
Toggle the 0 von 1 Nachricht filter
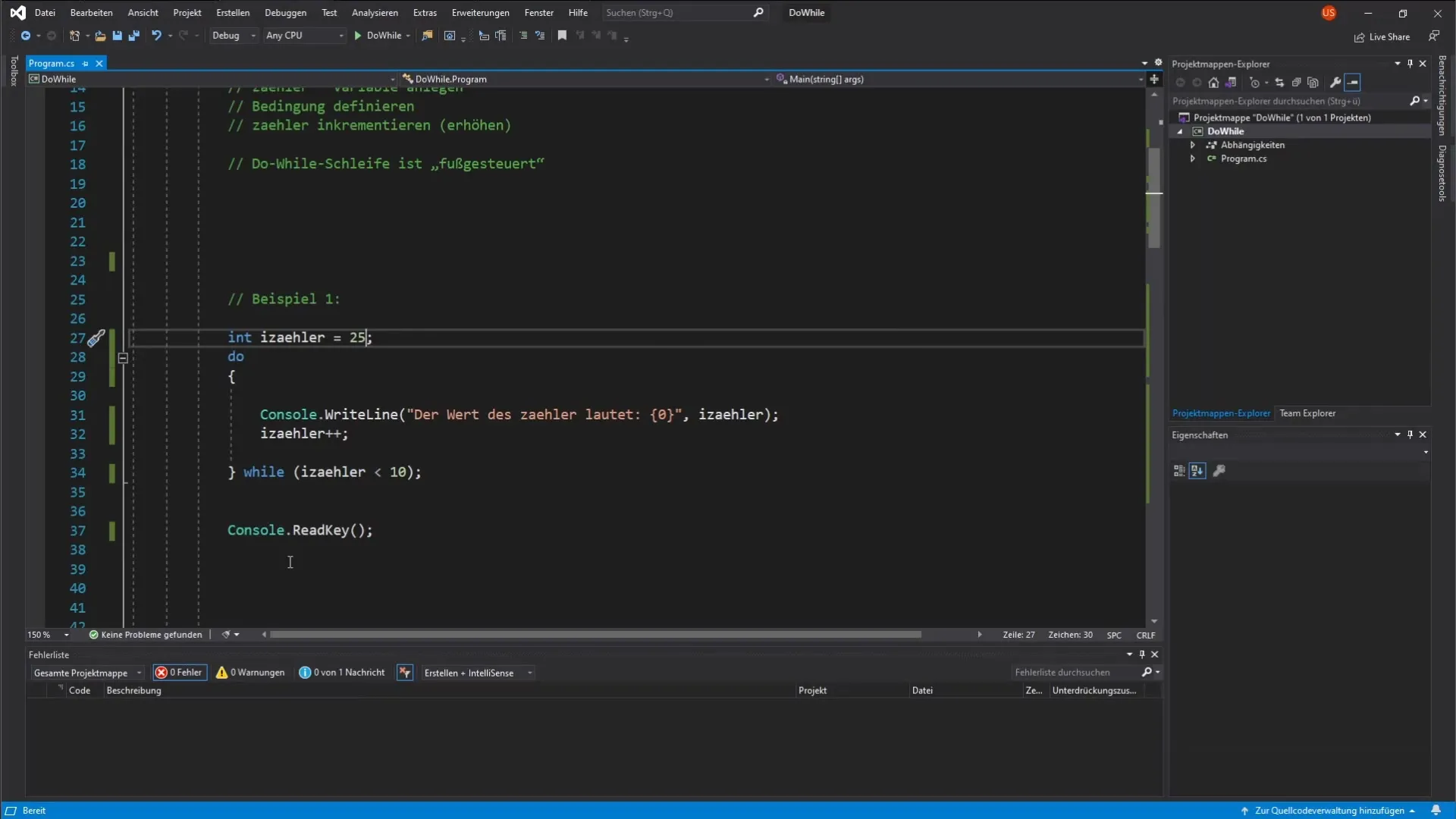[x=342, y=673]
